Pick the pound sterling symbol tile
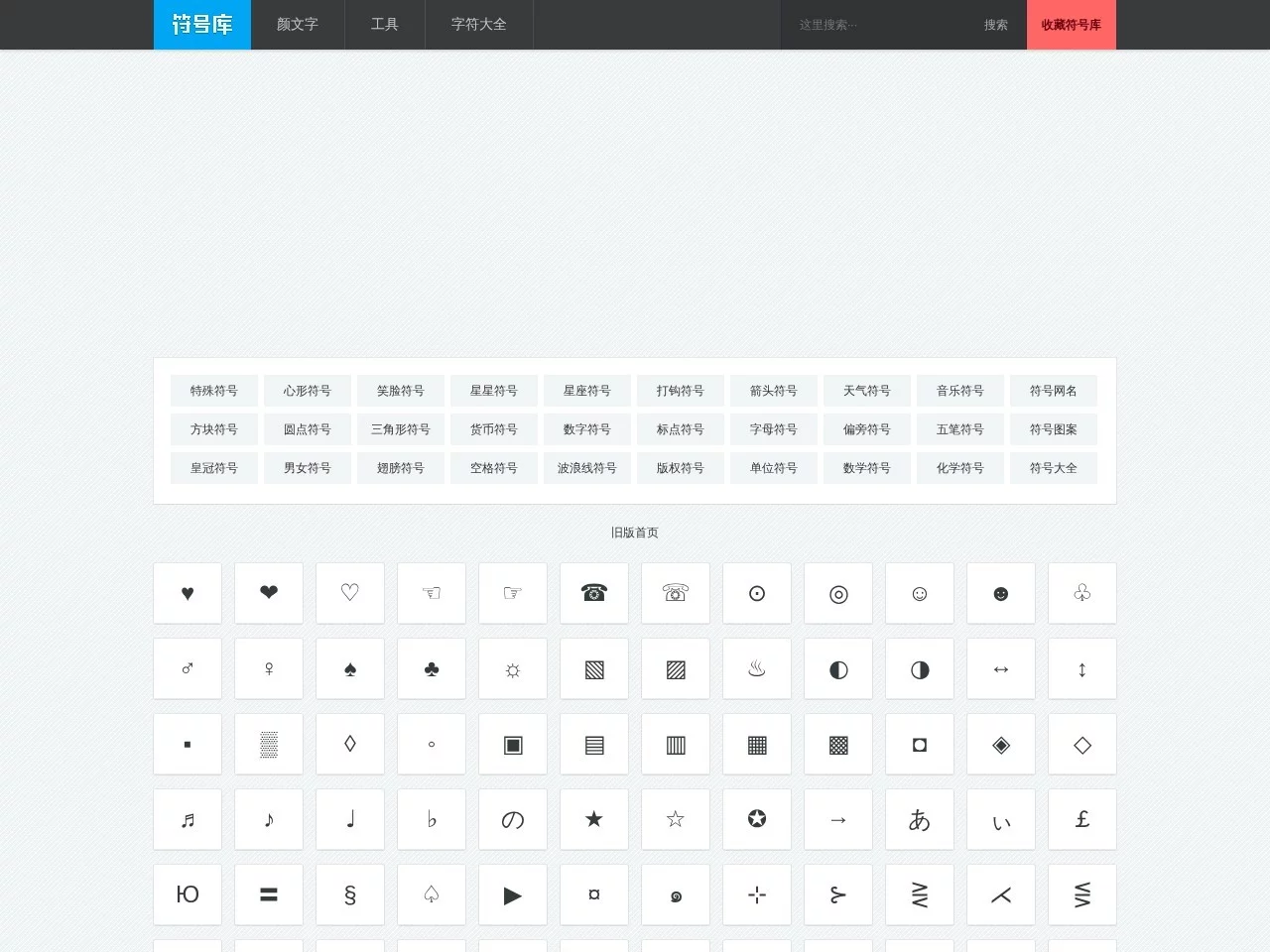The height and width of the screenshot is (952, 1270). coord(1082,819)
